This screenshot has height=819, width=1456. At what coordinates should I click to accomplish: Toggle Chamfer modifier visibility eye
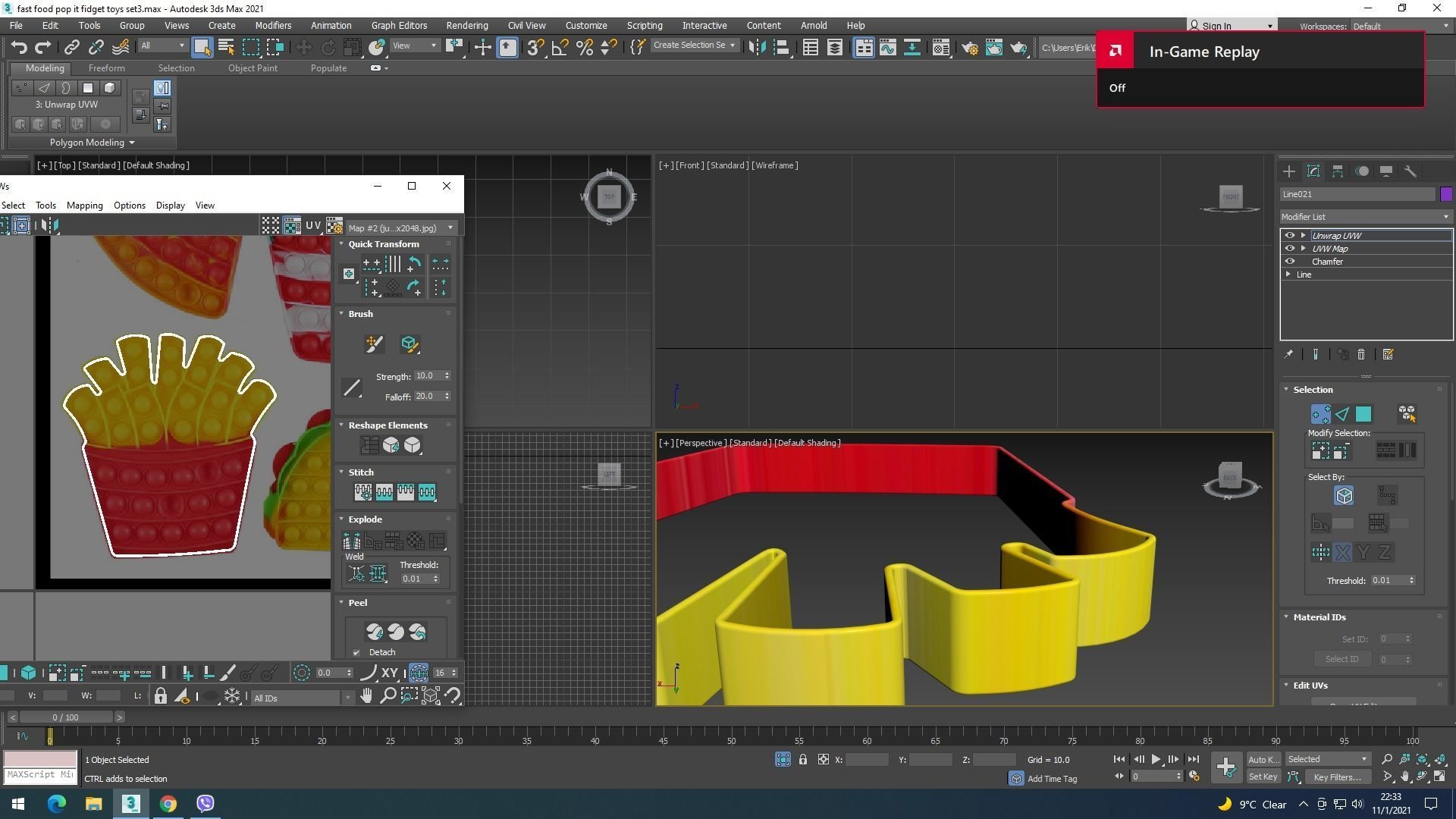point(1289,262)
